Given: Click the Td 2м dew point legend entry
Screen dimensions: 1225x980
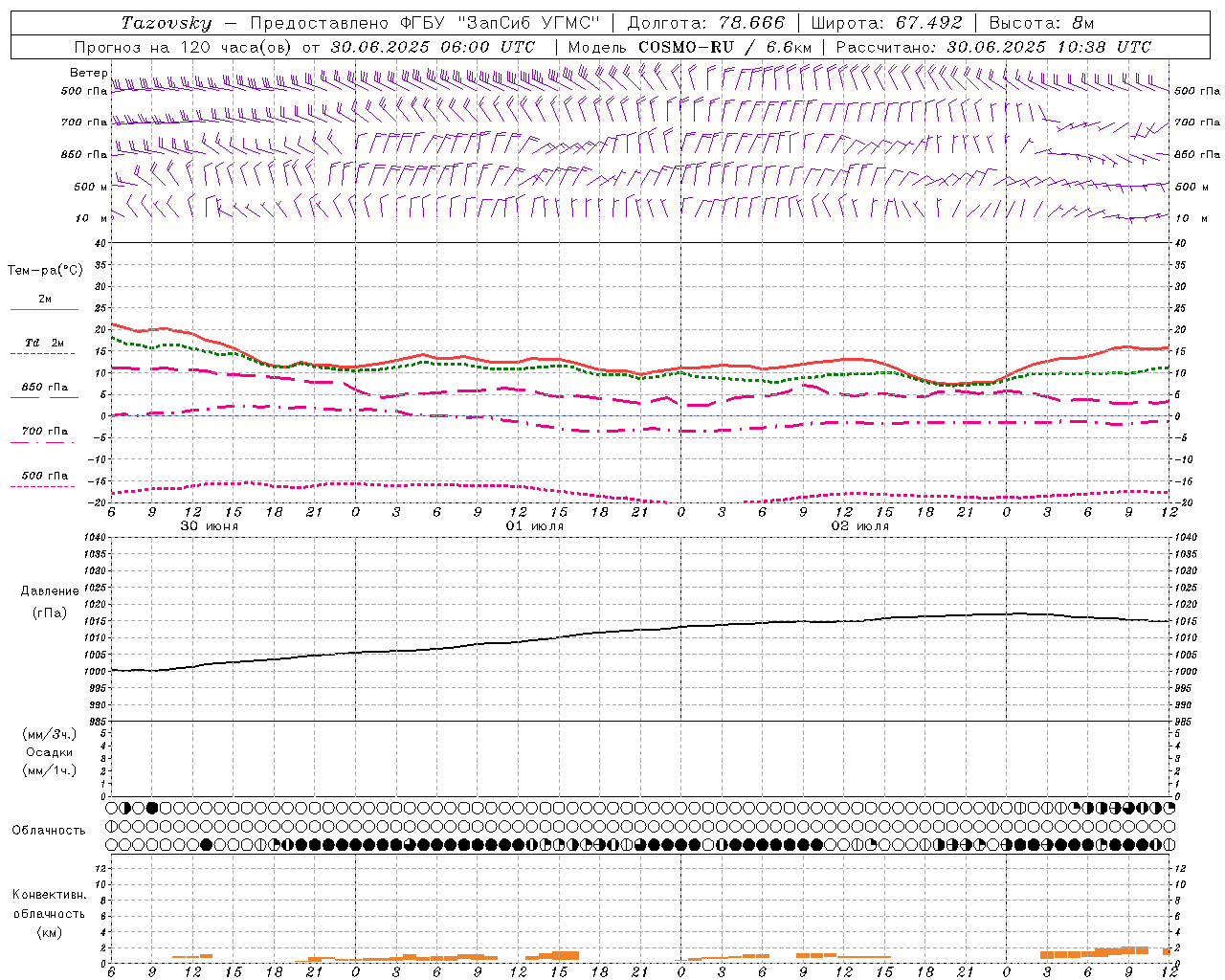Looking at the screenshot, I should [45, 343].
